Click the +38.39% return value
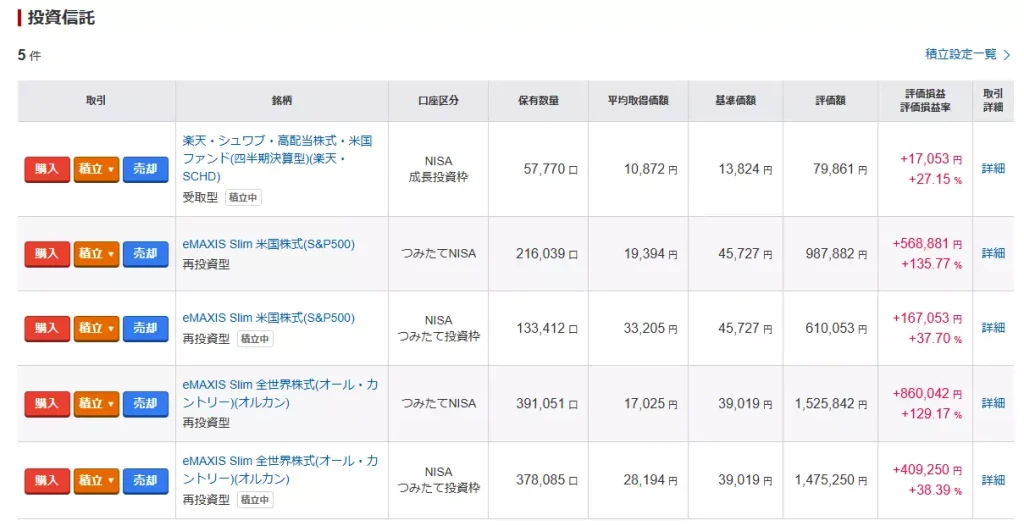Viewport: 1024px width, 526px height. coord(935,490)
